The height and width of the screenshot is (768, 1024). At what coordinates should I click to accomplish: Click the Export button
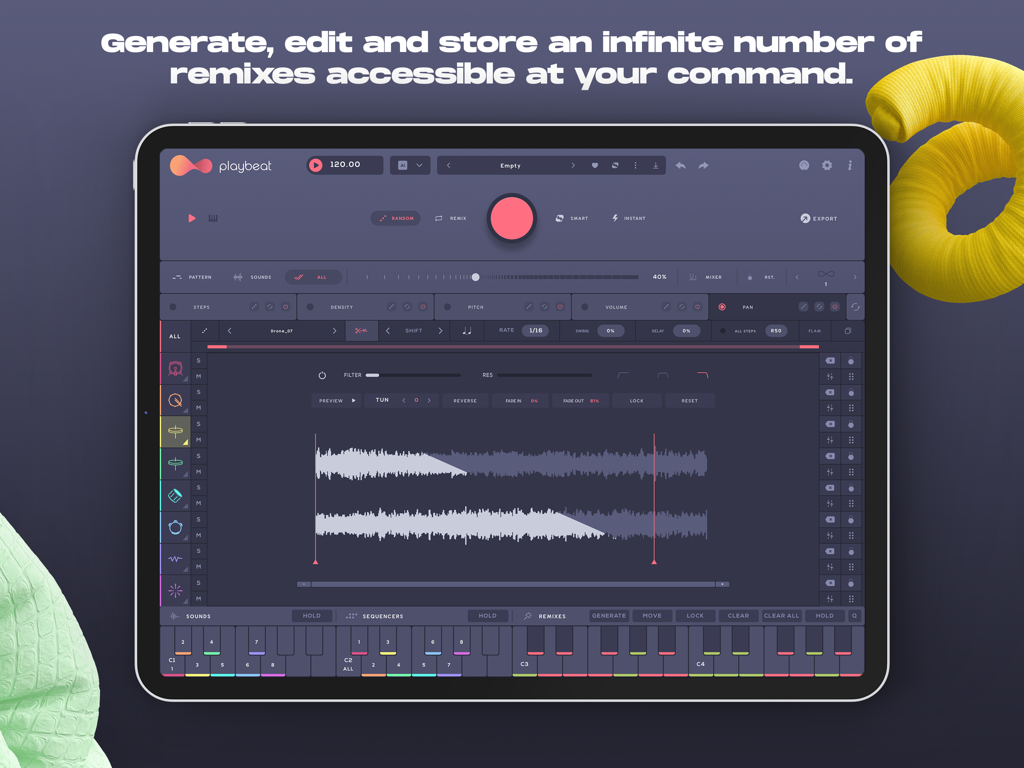click(x=818, y=219)
